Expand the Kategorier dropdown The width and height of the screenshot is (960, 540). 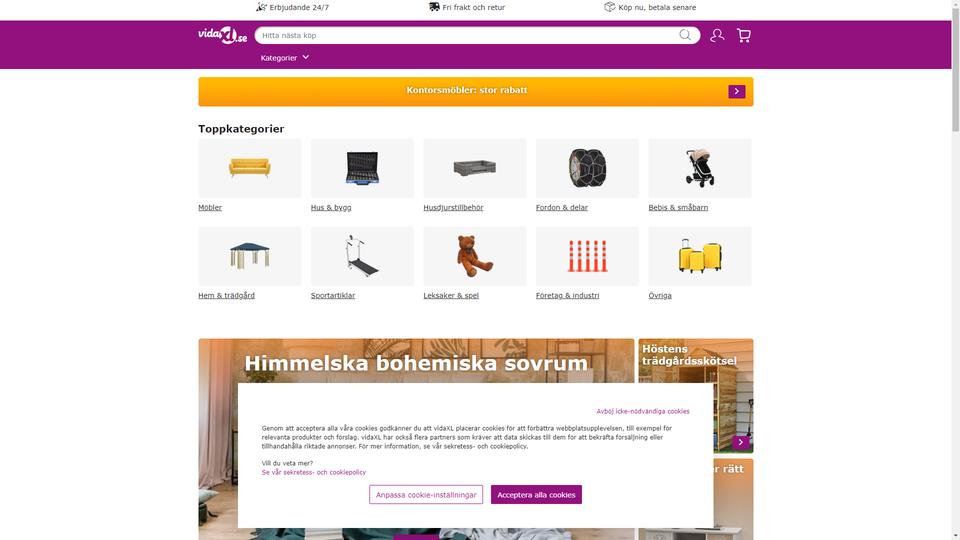(285, 58)
